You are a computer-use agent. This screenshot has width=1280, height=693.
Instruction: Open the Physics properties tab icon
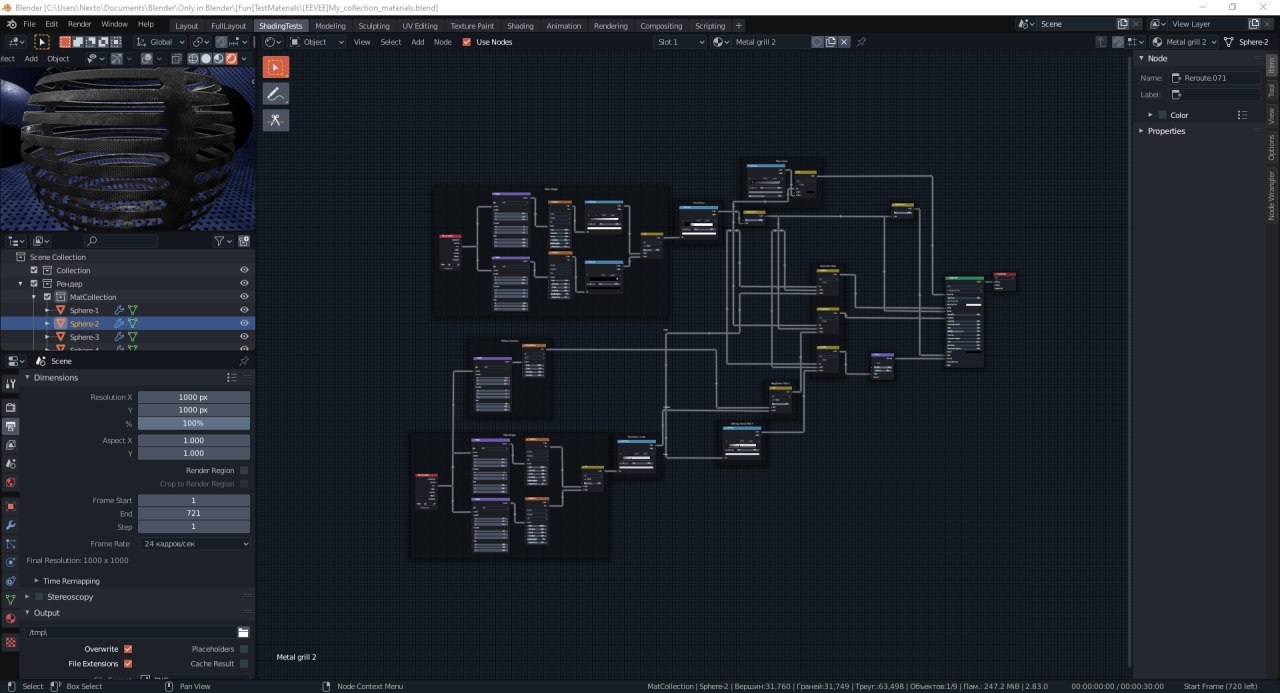coord(11,562)
